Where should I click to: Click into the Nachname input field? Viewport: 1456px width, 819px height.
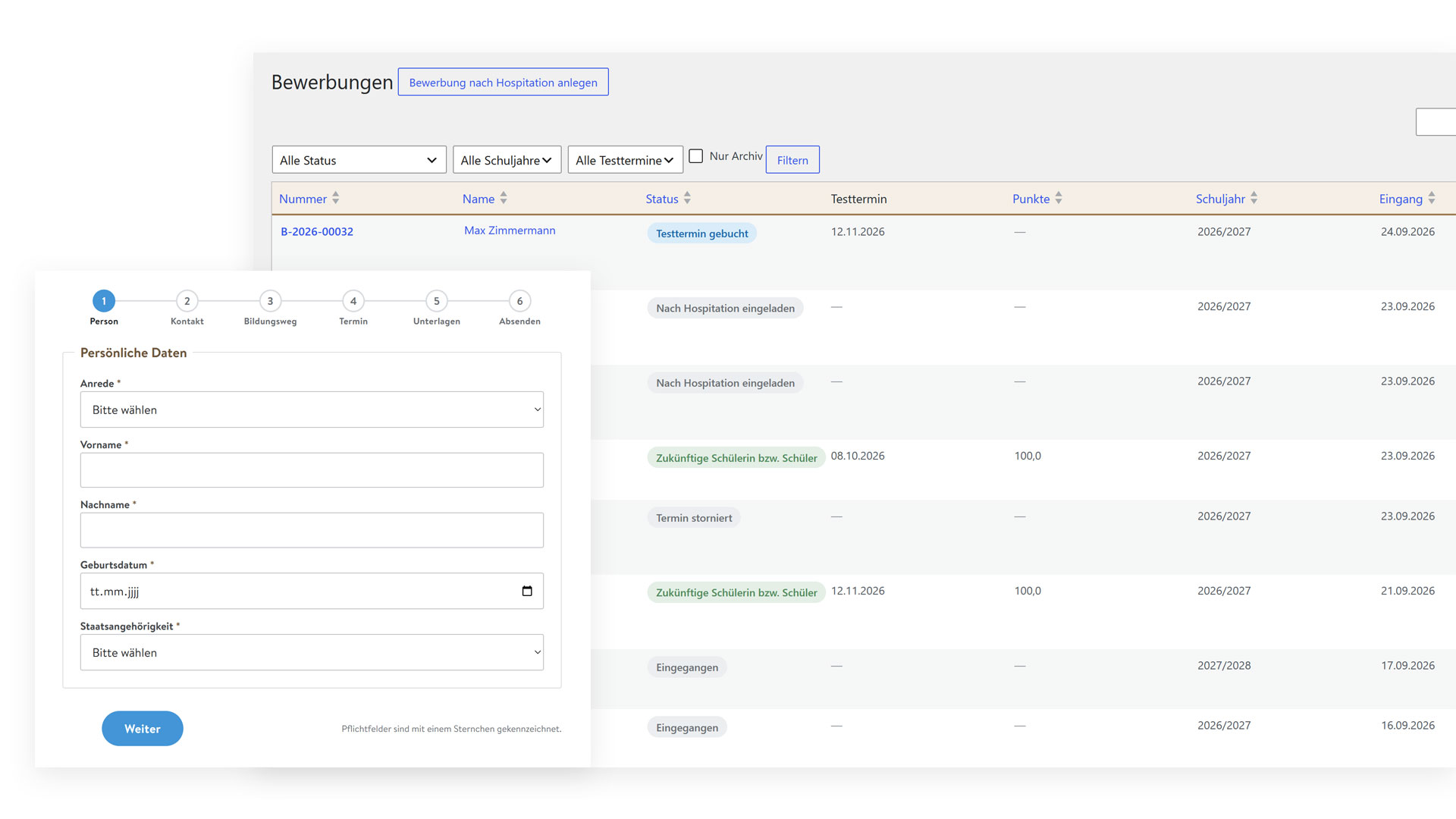312,530
